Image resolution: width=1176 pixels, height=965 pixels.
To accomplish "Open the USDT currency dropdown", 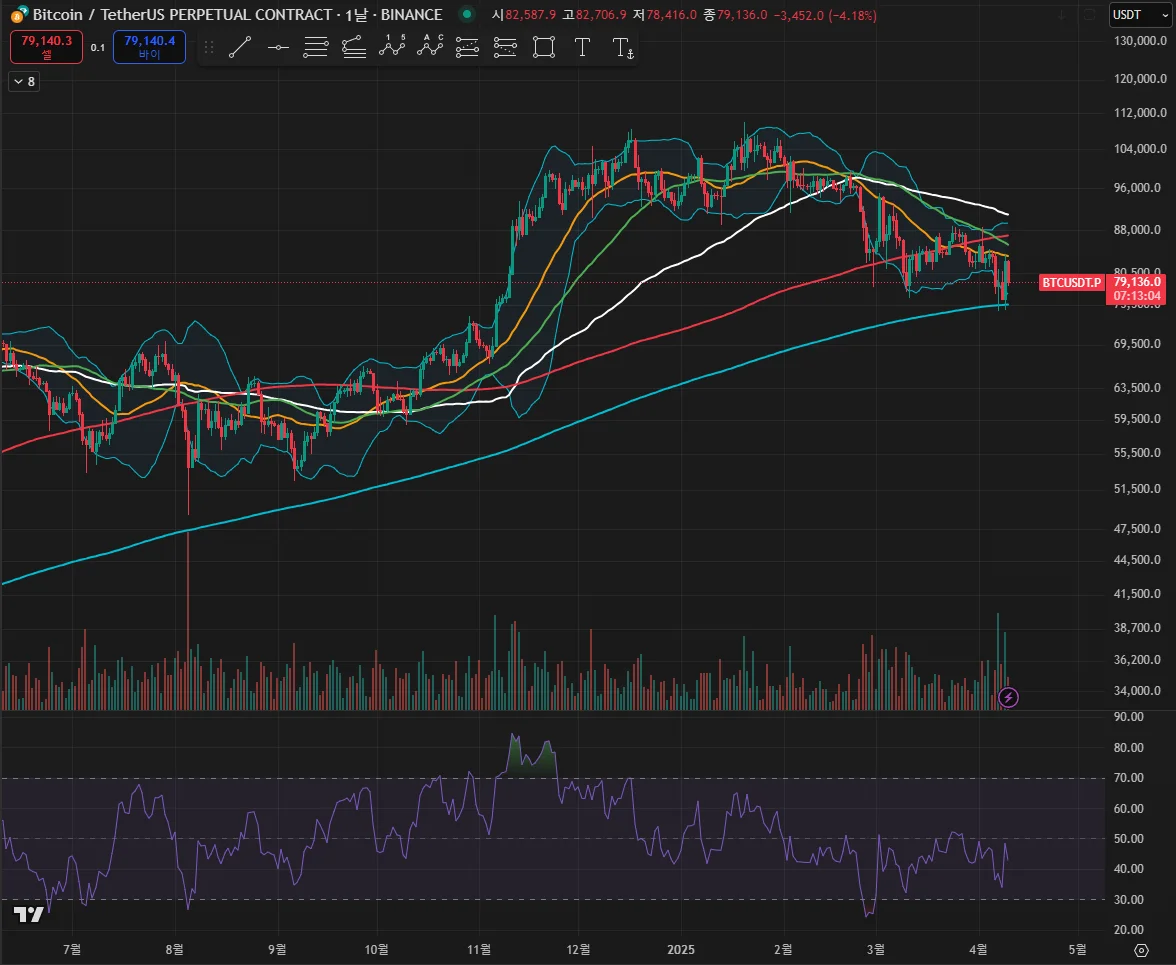I will [1136, 14].
